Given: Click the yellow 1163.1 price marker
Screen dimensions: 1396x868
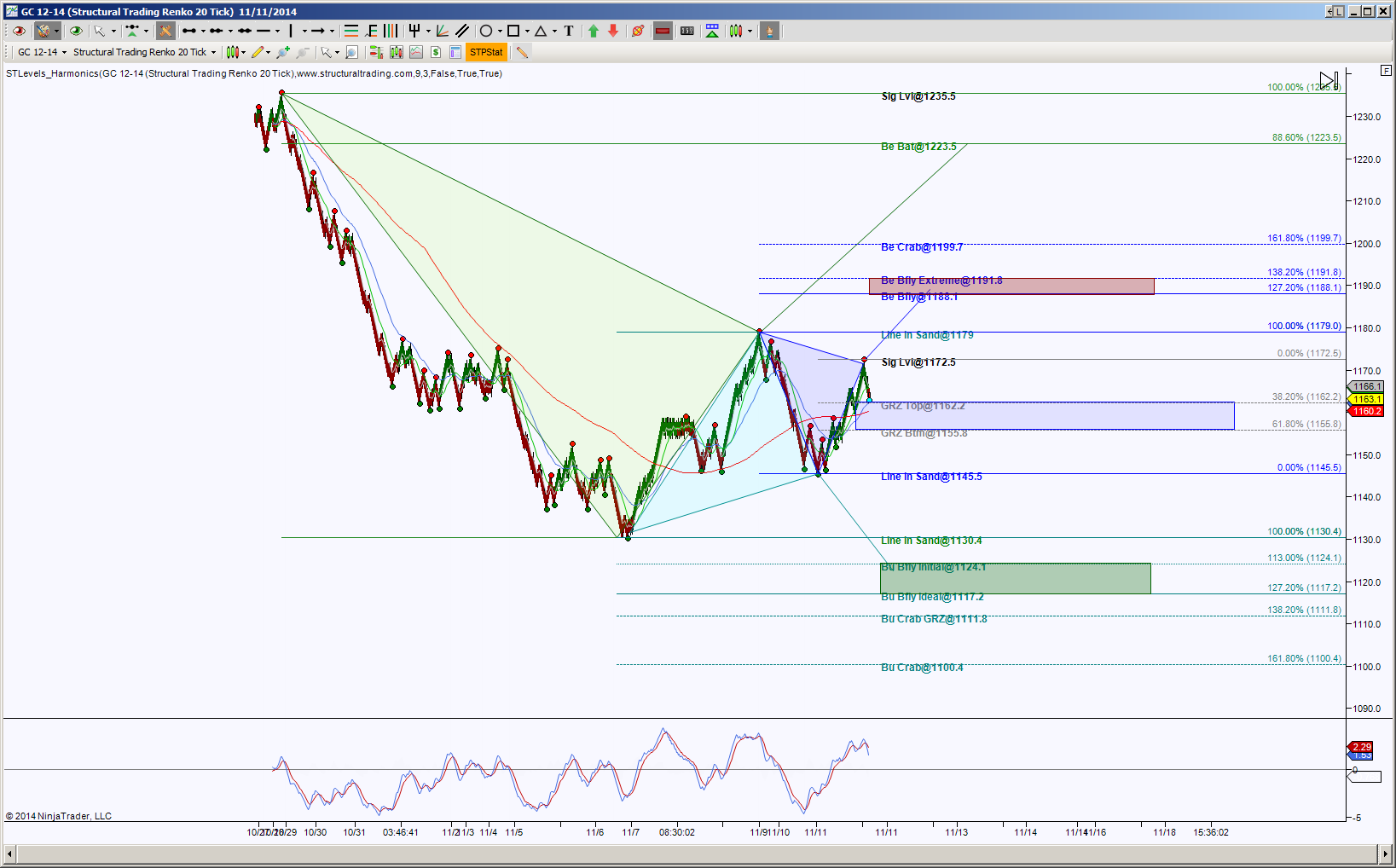Looking at the screenshot, I should point(1365,399).
